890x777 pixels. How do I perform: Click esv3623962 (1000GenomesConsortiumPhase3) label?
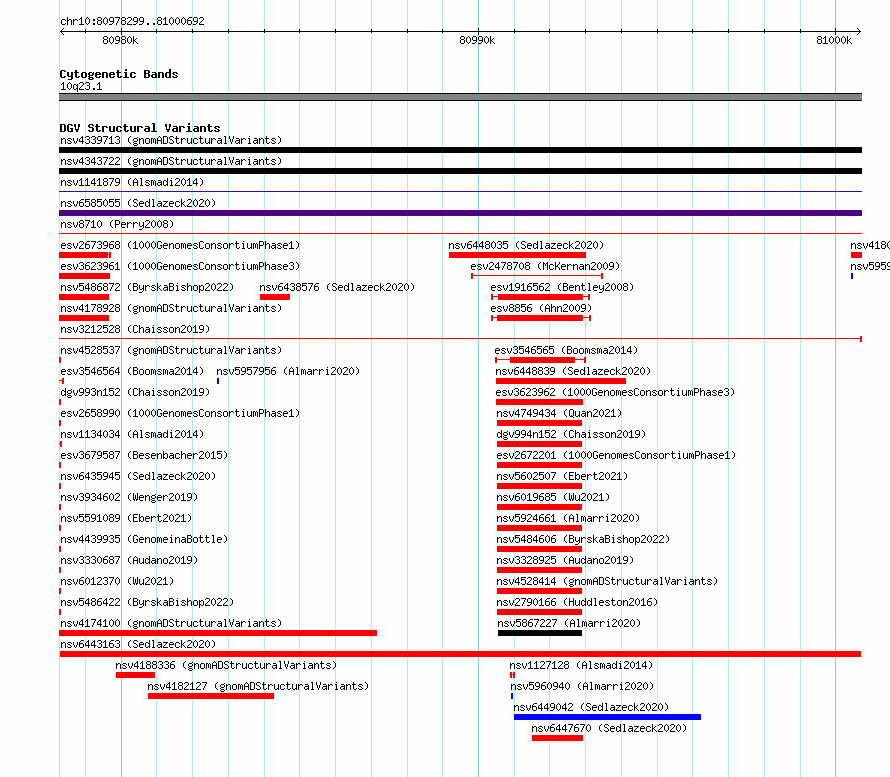pos(615,392)
